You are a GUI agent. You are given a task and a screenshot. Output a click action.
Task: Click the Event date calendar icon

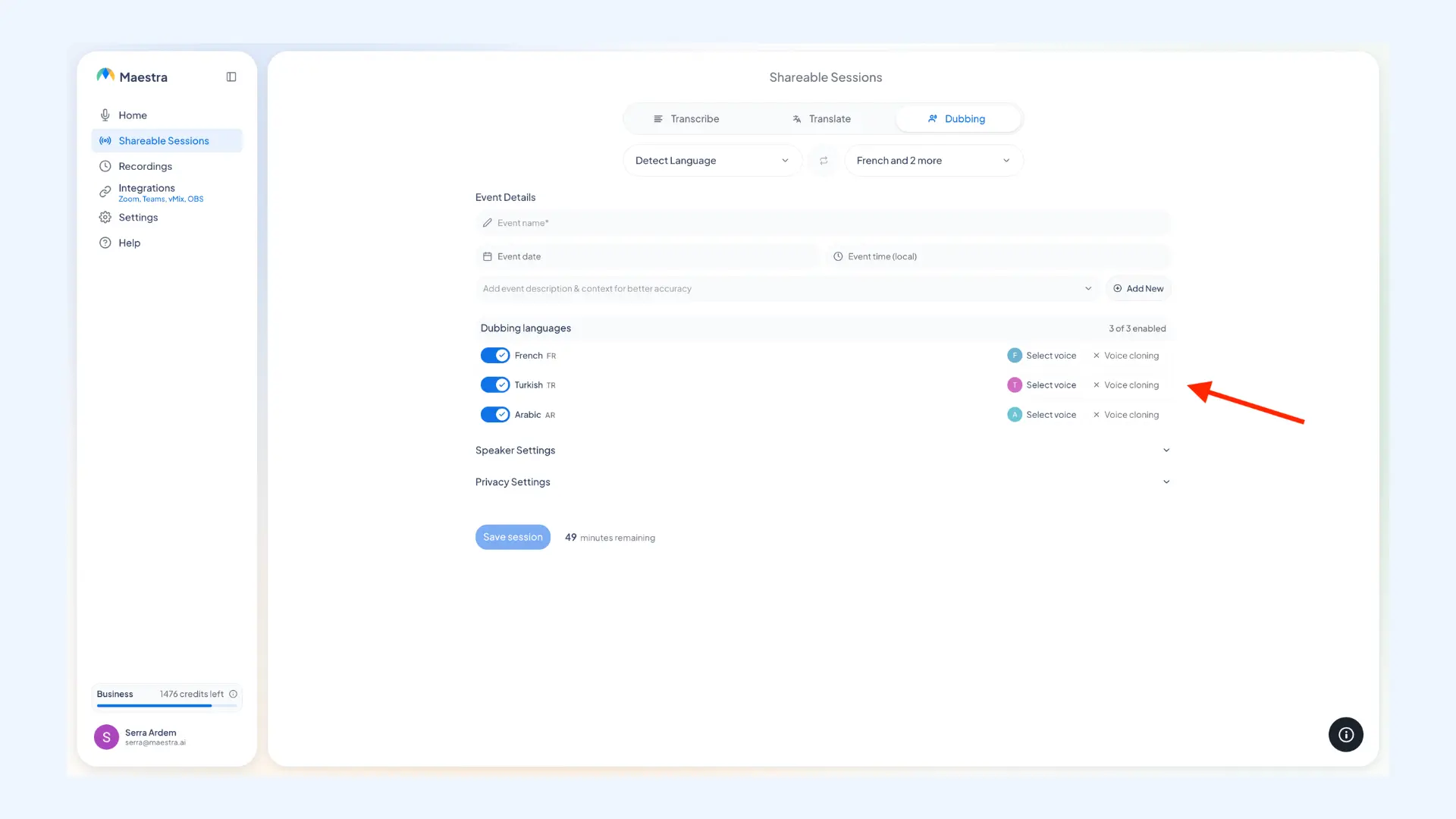coord(488,256)
